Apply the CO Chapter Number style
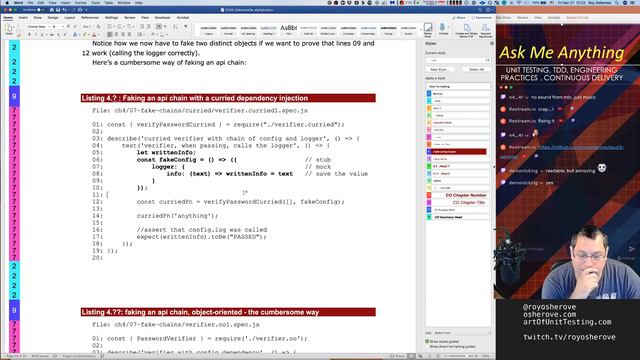640x360 pixels. pos(458,196)
